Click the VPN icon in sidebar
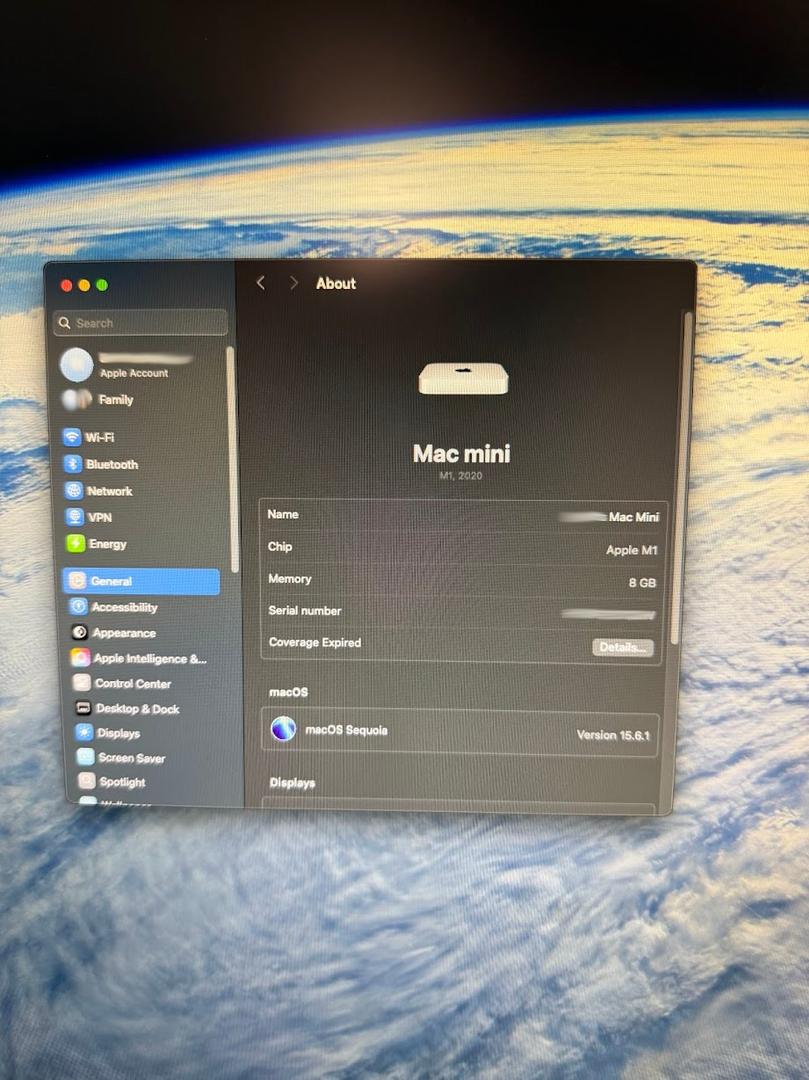The width and height of the screenshot is (809, 1080). click(75, 517)
